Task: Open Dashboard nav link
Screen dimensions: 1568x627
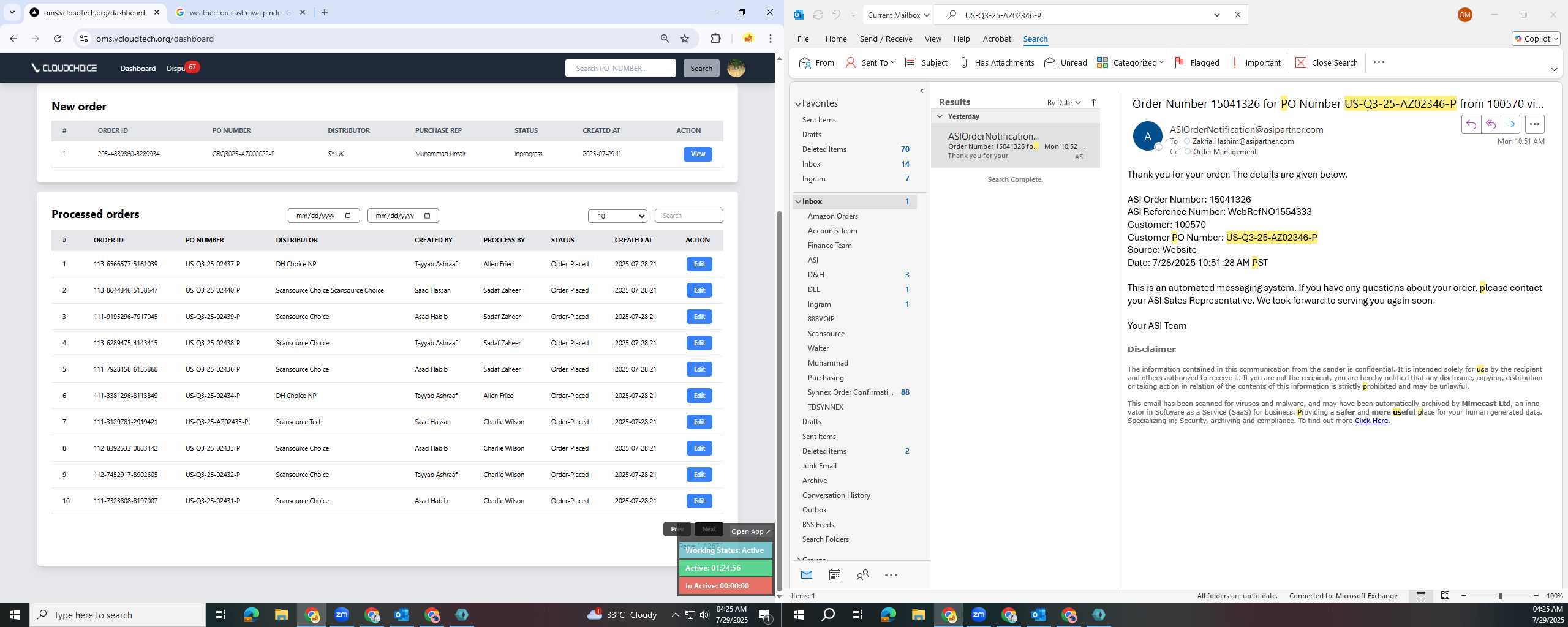Action: (138, 68)
